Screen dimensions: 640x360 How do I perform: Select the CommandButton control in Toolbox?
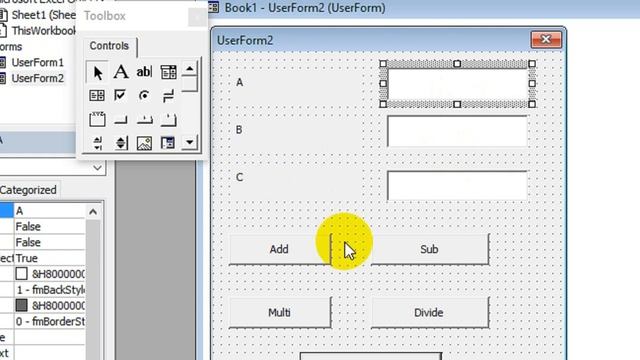121,120
